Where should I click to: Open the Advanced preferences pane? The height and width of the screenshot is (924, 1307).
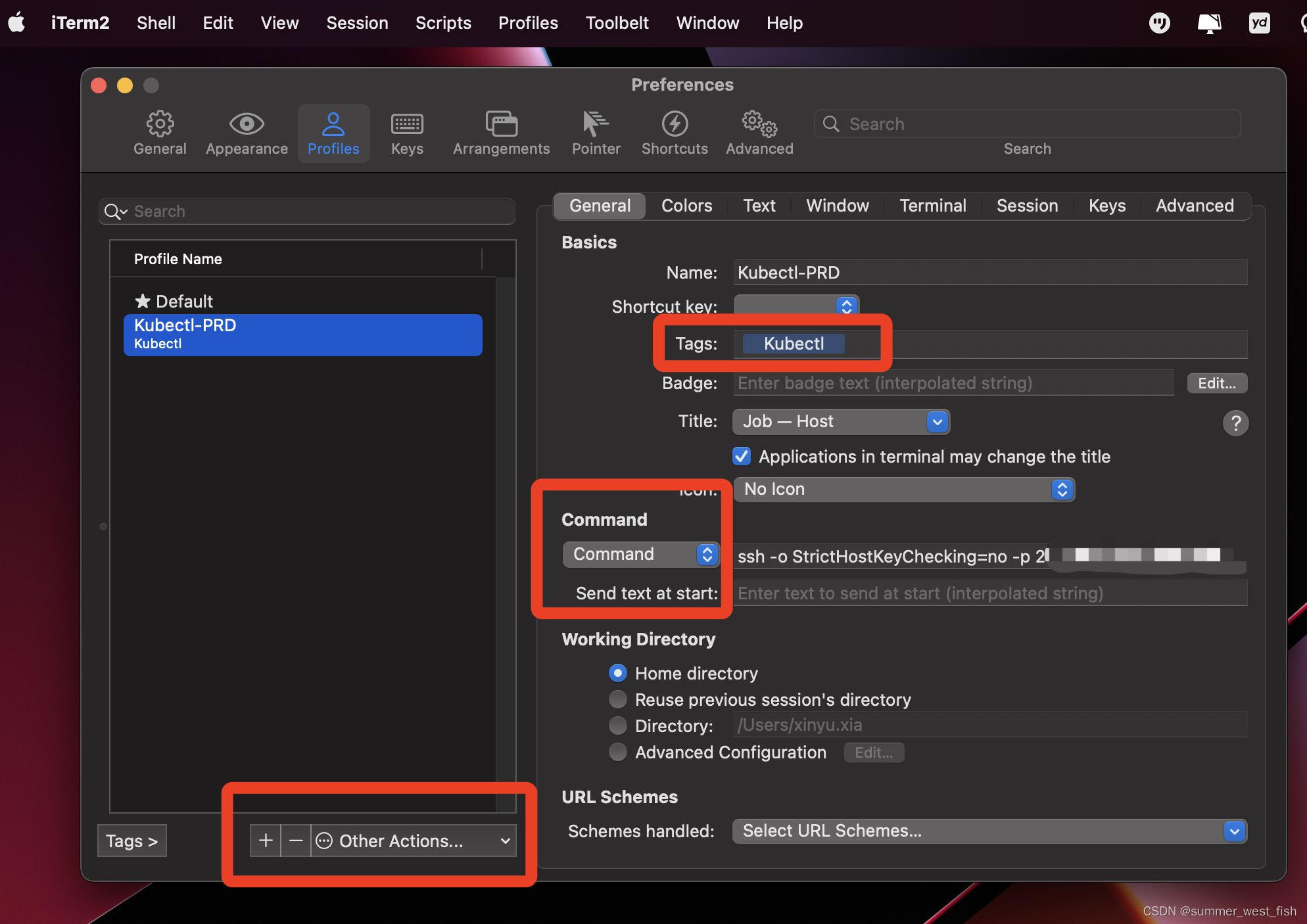759,133
